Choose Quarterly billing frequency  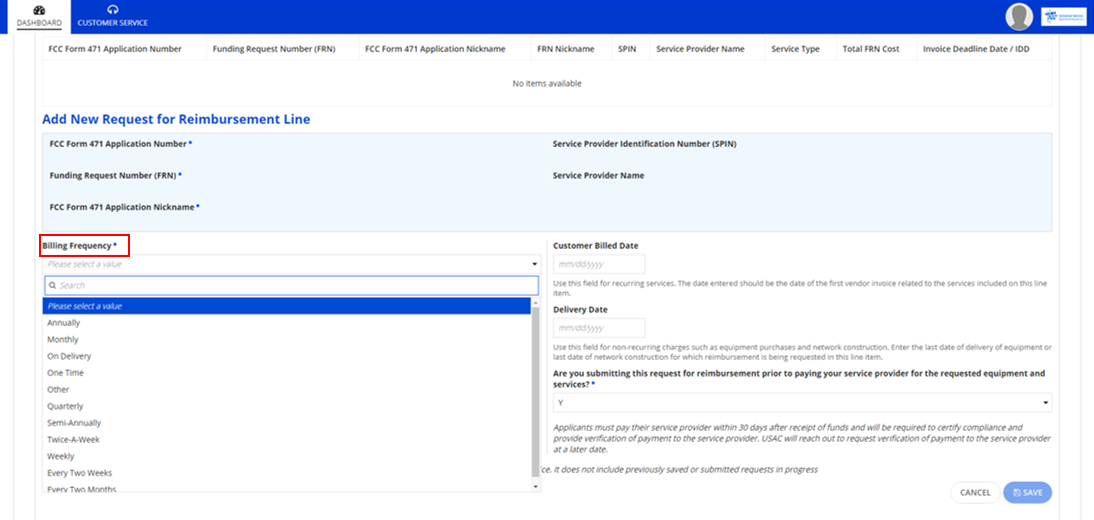click(287, 406)
